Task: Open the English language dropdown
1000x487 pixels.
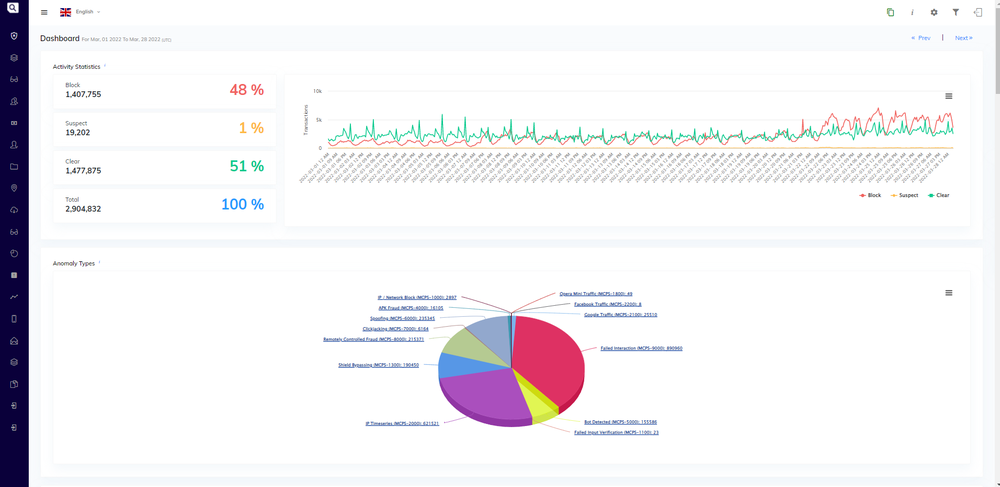Action: (80, 12)
